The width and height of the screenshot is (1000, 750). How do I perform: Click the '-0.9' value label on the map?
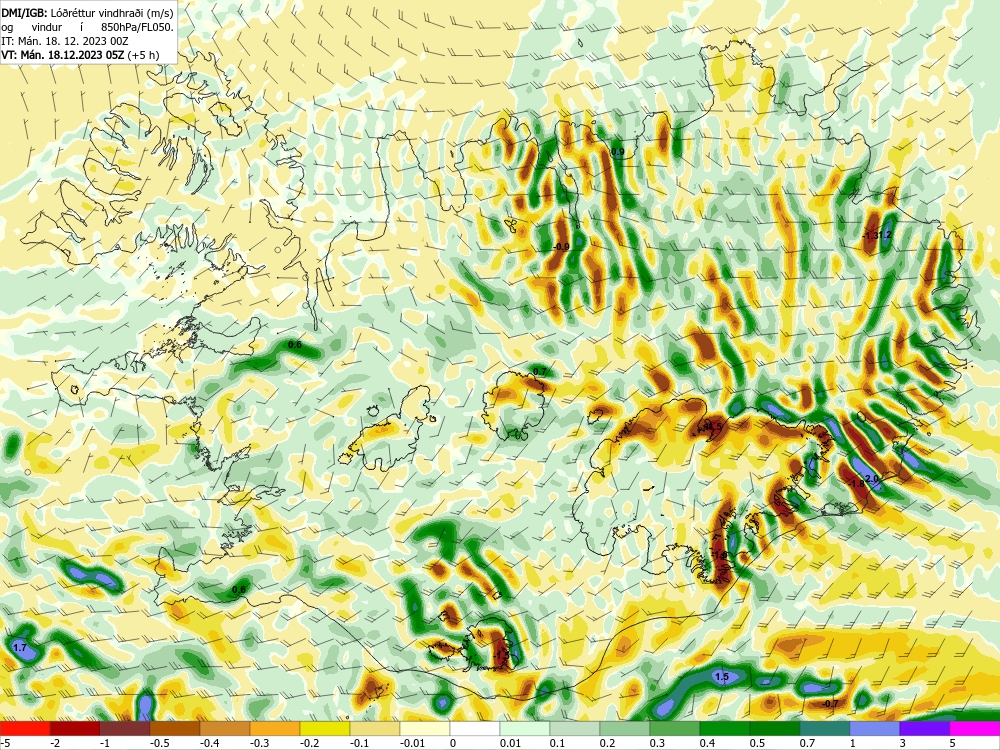click(561, 247)
